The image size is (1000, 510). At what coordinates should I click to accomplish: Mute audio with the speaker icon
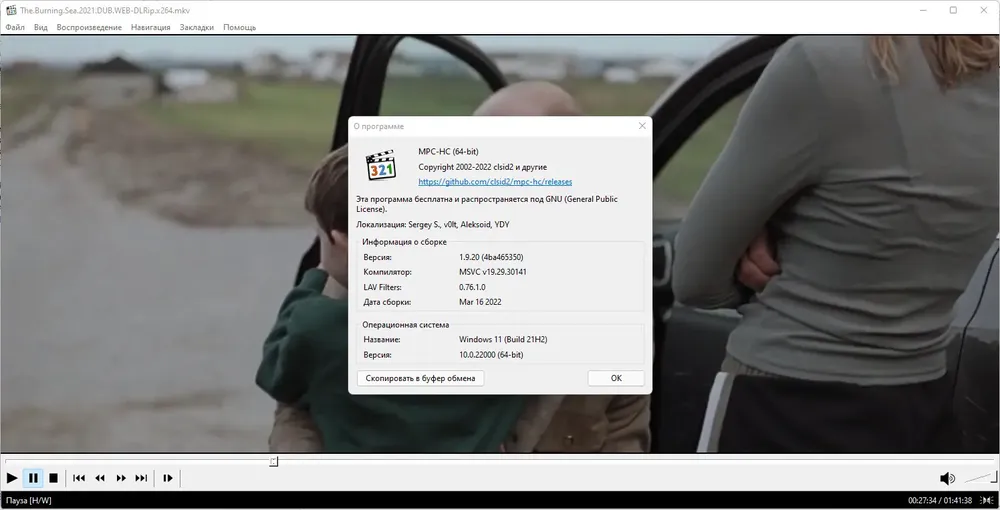coord(947,478)
